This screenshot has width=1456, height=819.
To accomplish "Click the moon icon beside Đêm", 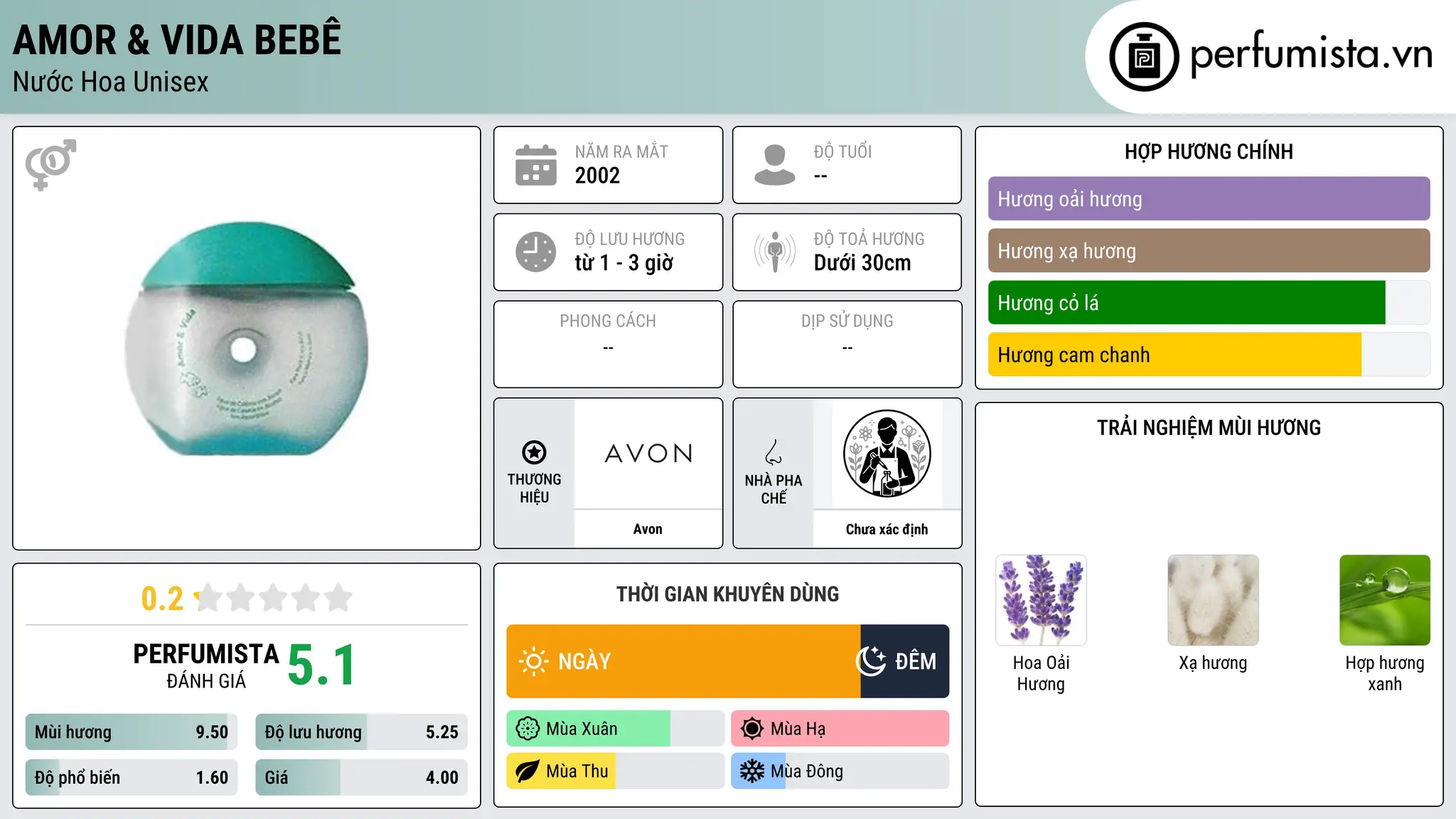I will point(871,661).
